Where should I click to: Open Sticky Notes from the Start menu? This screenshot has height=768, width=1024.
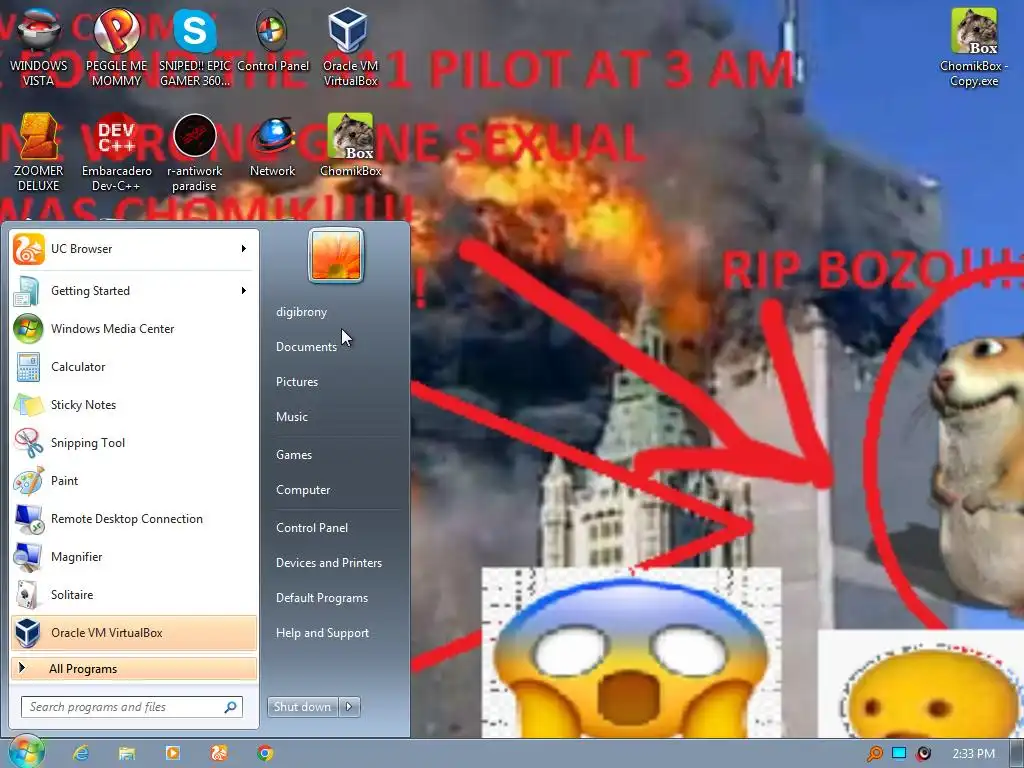click(x=134, y=404)
